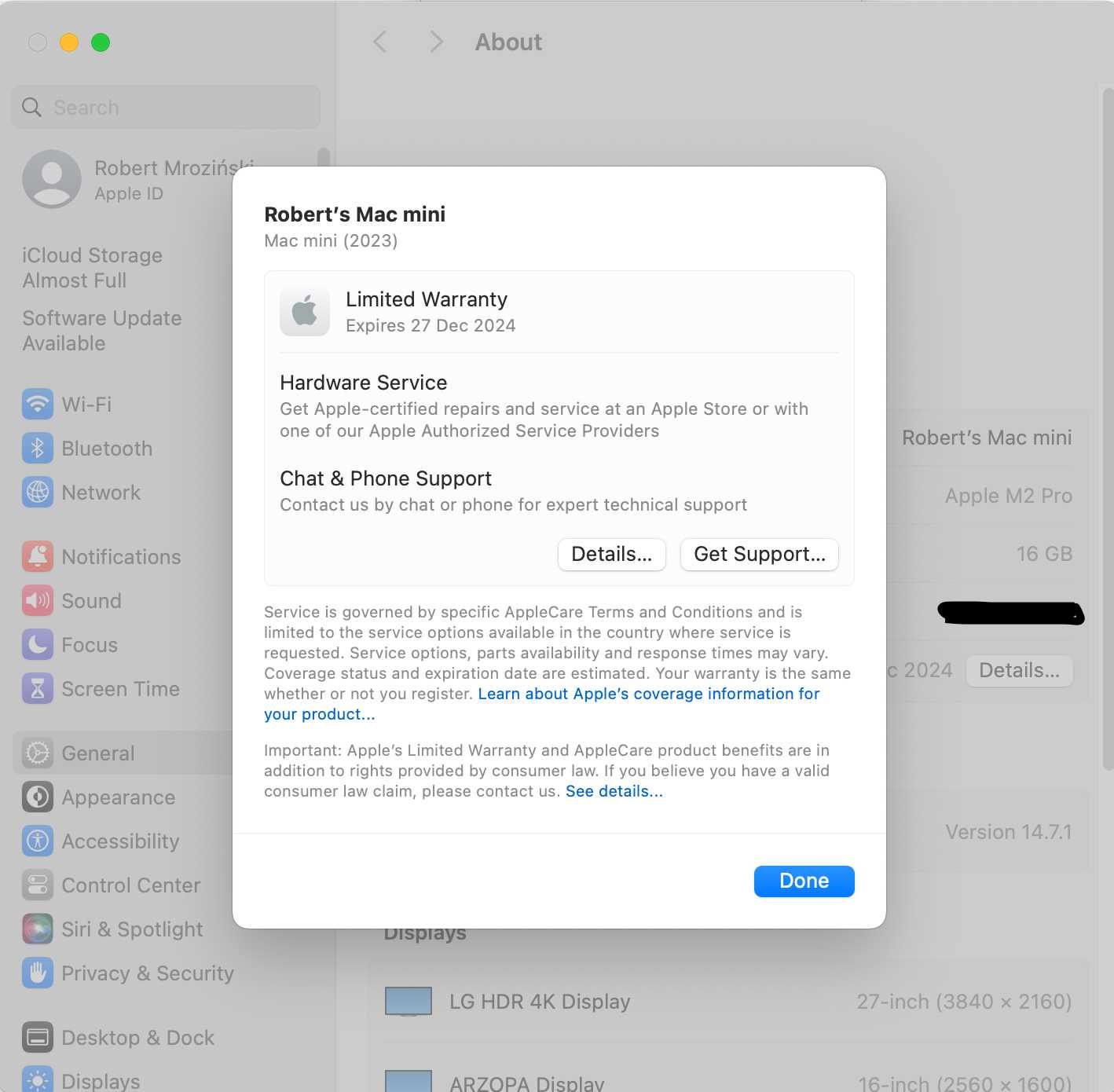This screenshot has width=1114, height=1092.
Task: Go back with the left chevron
Action: pos(380,42)
